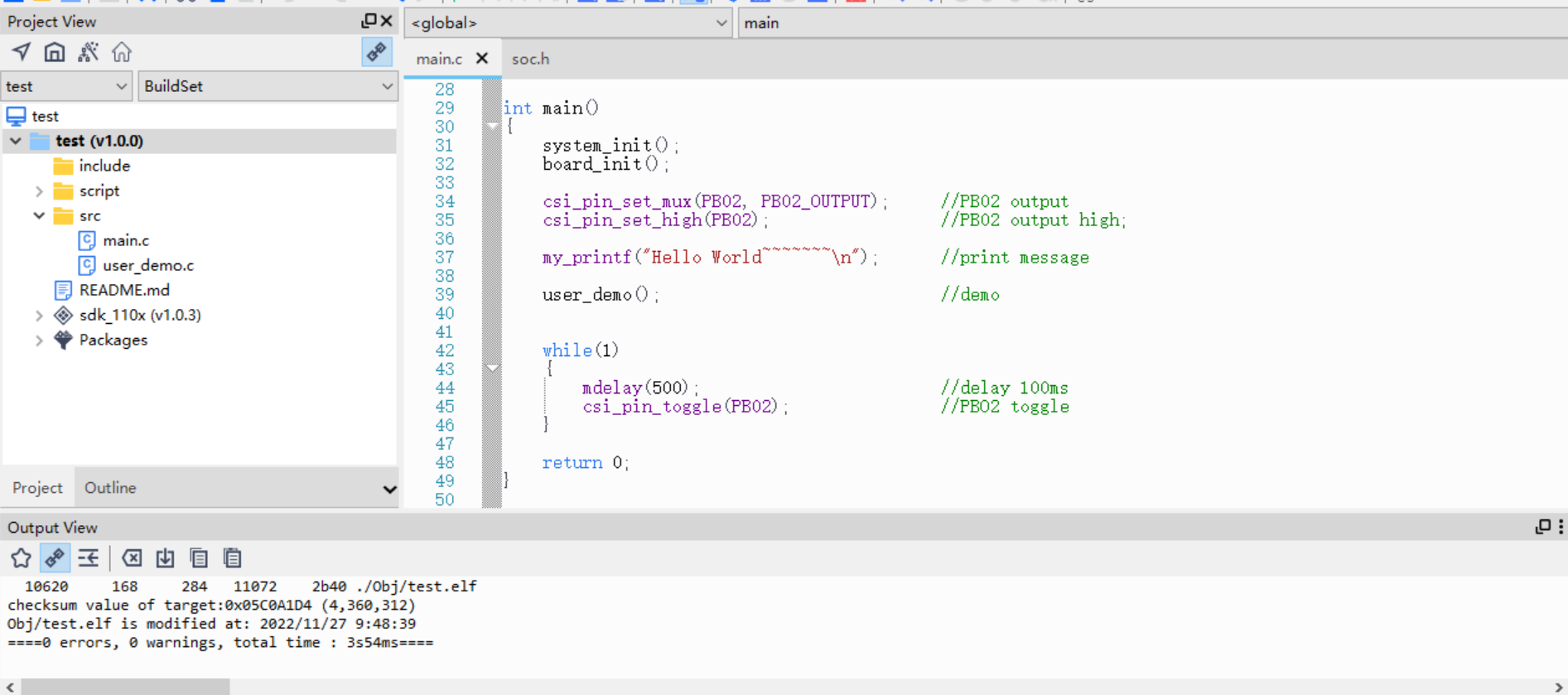Toggle the word wrap icon in Output View
Viewport: 1568px width, 695px height.
pyautogui.click(x=88, y=558)
